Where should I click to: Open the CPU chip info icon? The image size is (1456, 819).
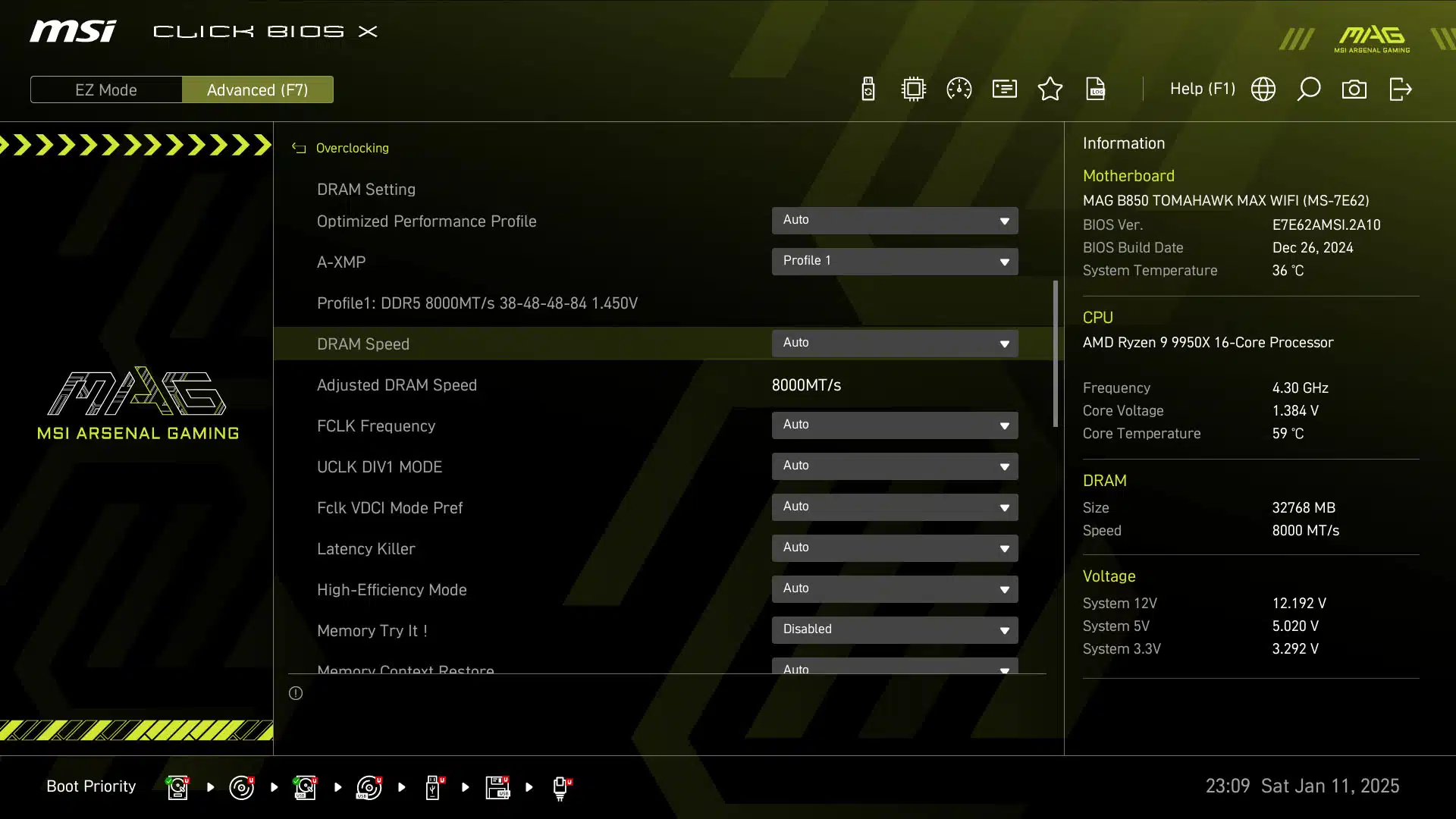click(x=914, y=89)
